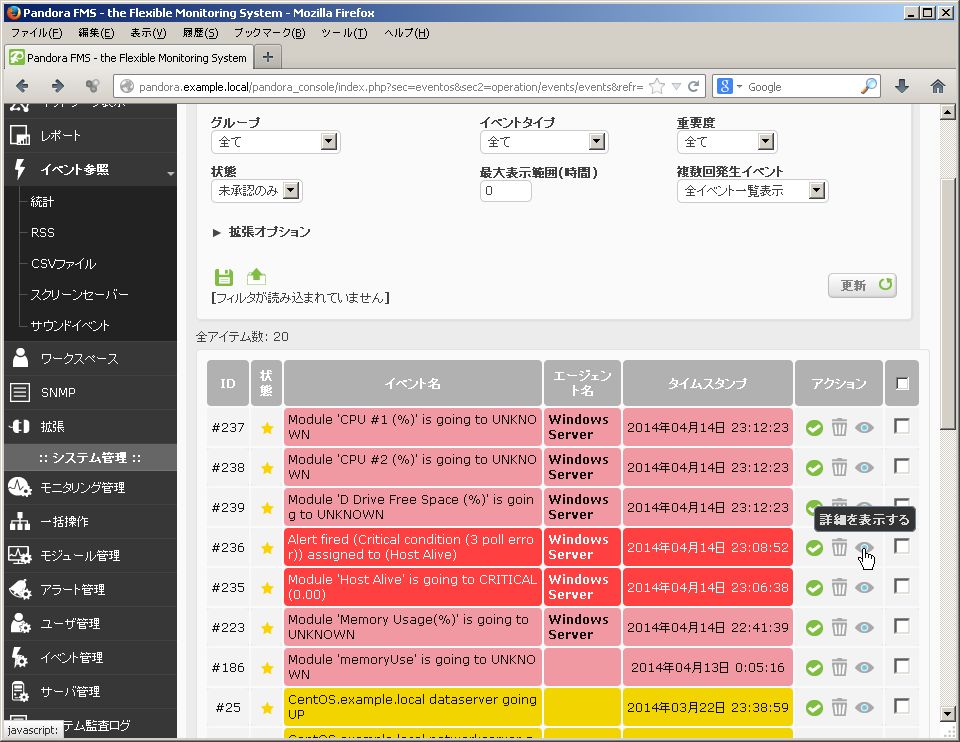Open a new tab with plus button
The height and width of the screenshot is (742, 960).
[x=268, y=57]
